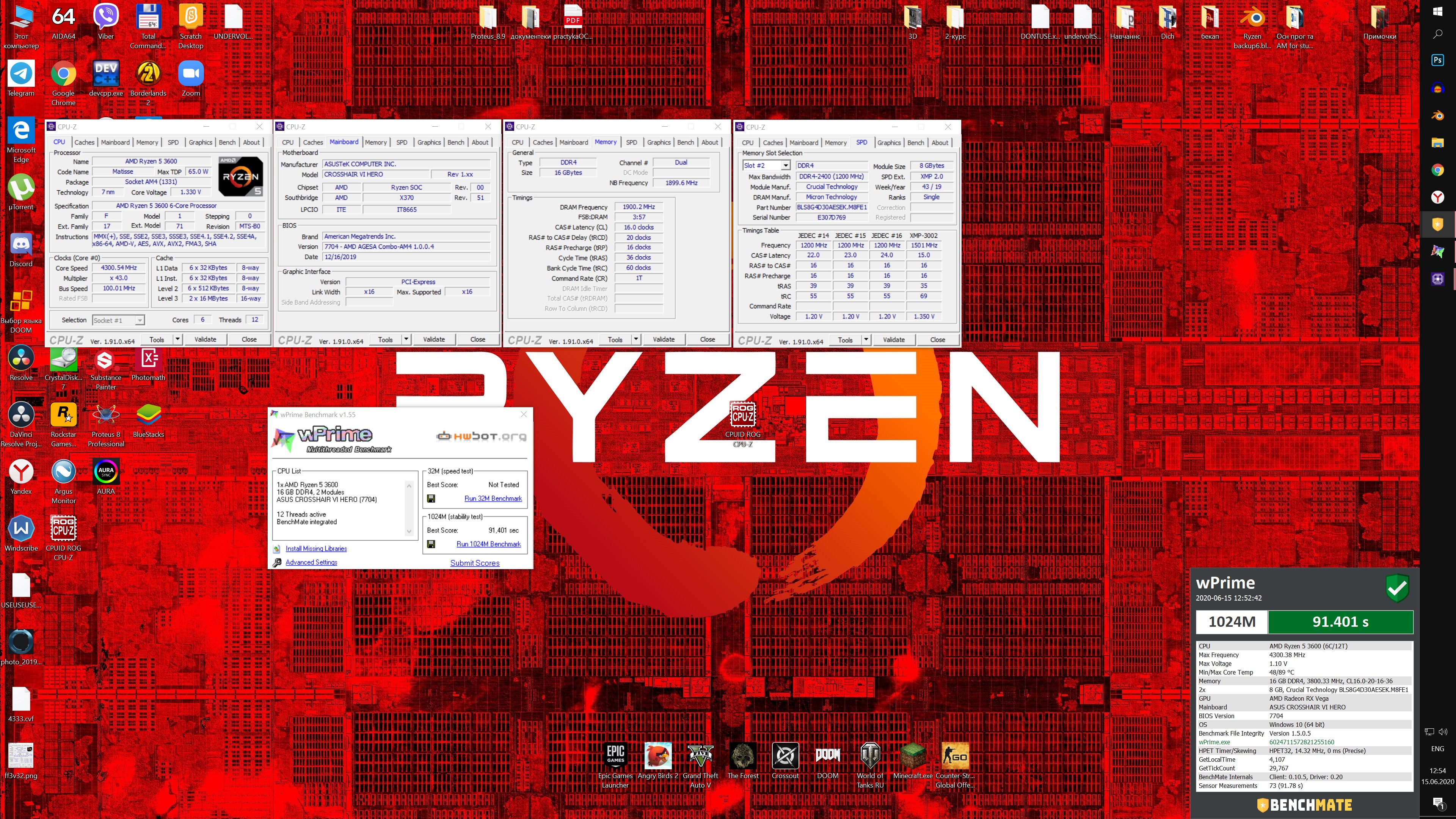Click the save icon for 32M score

[431, 499]
